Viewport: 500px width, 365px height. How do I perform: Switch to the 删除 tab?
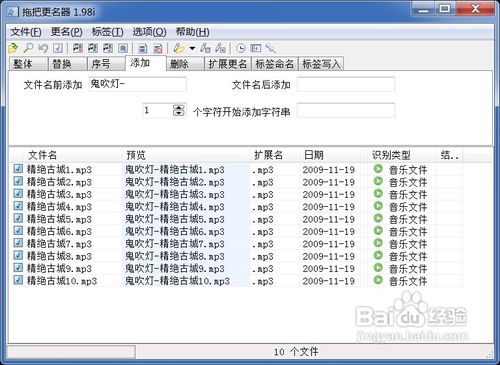185,64
